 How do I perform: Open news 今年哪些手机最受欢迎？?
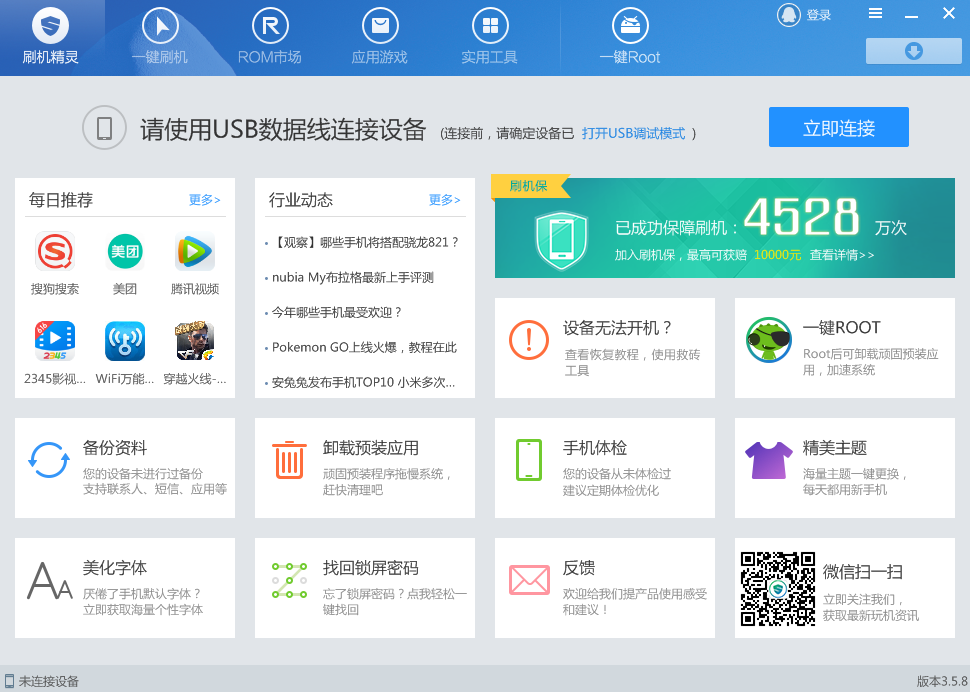(337, 313)
